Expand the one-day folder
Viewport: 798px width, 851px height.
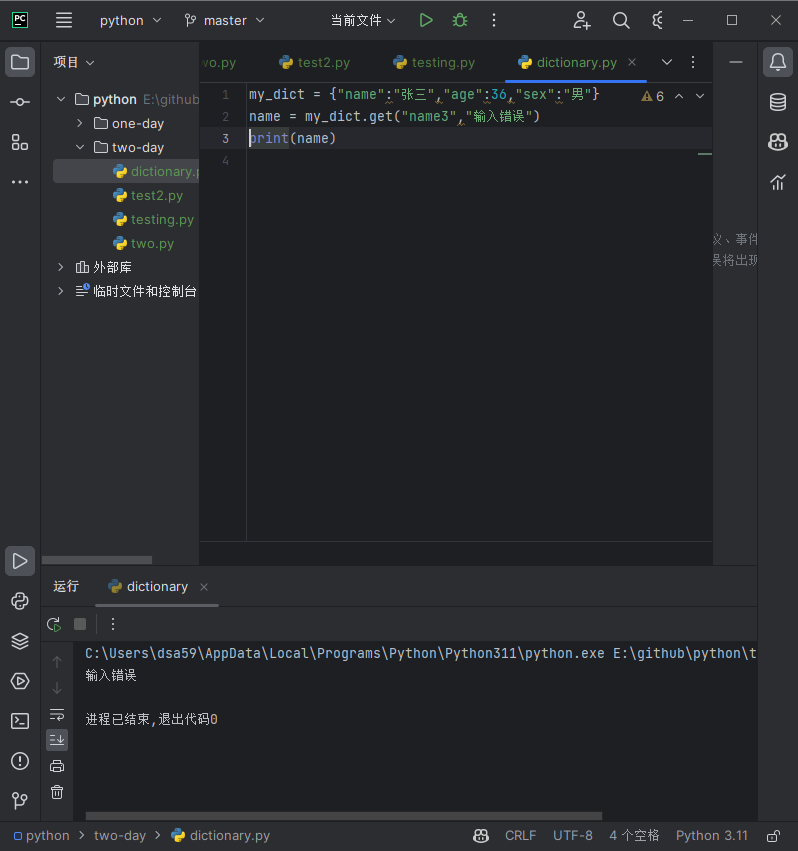tap(80, 123)
